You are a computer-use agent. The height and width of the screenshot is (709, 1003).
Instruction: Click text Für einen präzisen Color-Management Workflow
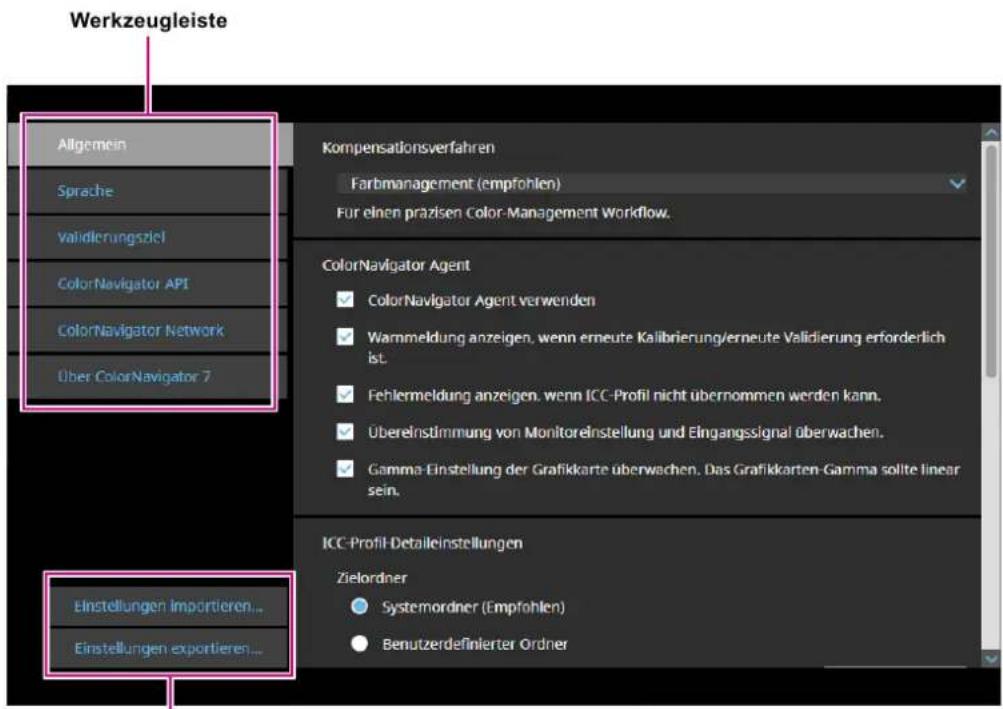tap(503, 212)
